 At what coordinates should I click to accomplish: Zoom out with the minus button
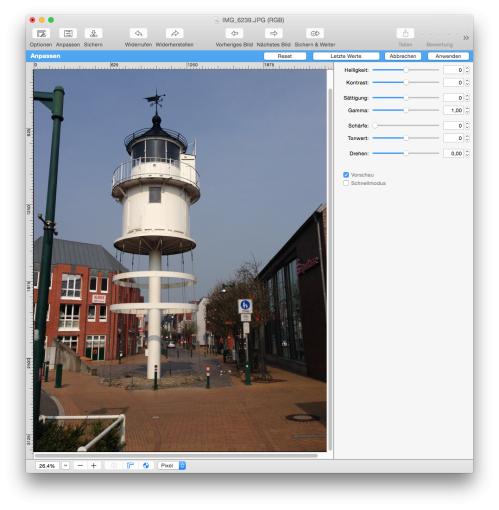pyautogui.click(x=80, y=466)
